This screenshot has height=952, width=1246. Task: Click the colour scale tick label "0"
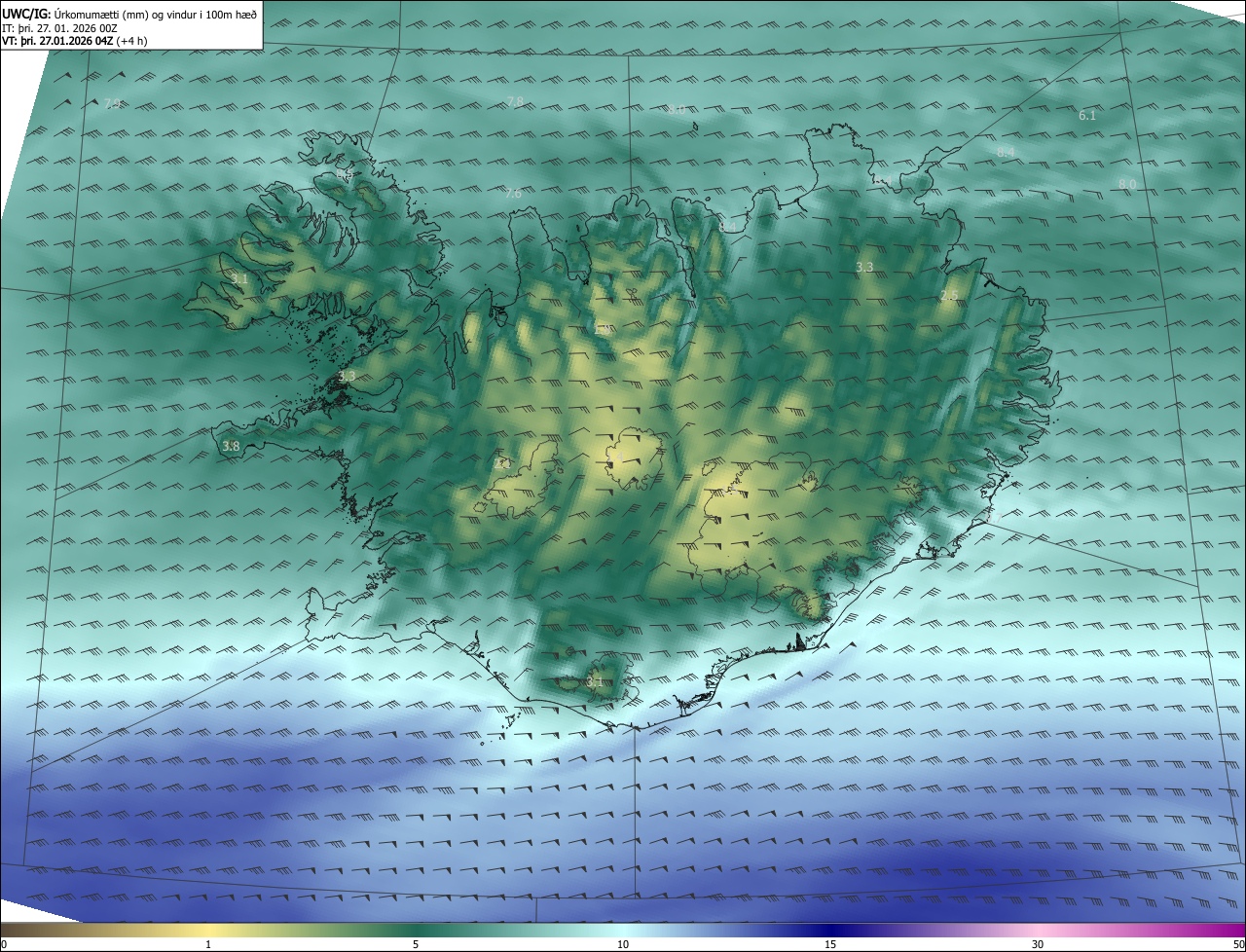[4, 944]
